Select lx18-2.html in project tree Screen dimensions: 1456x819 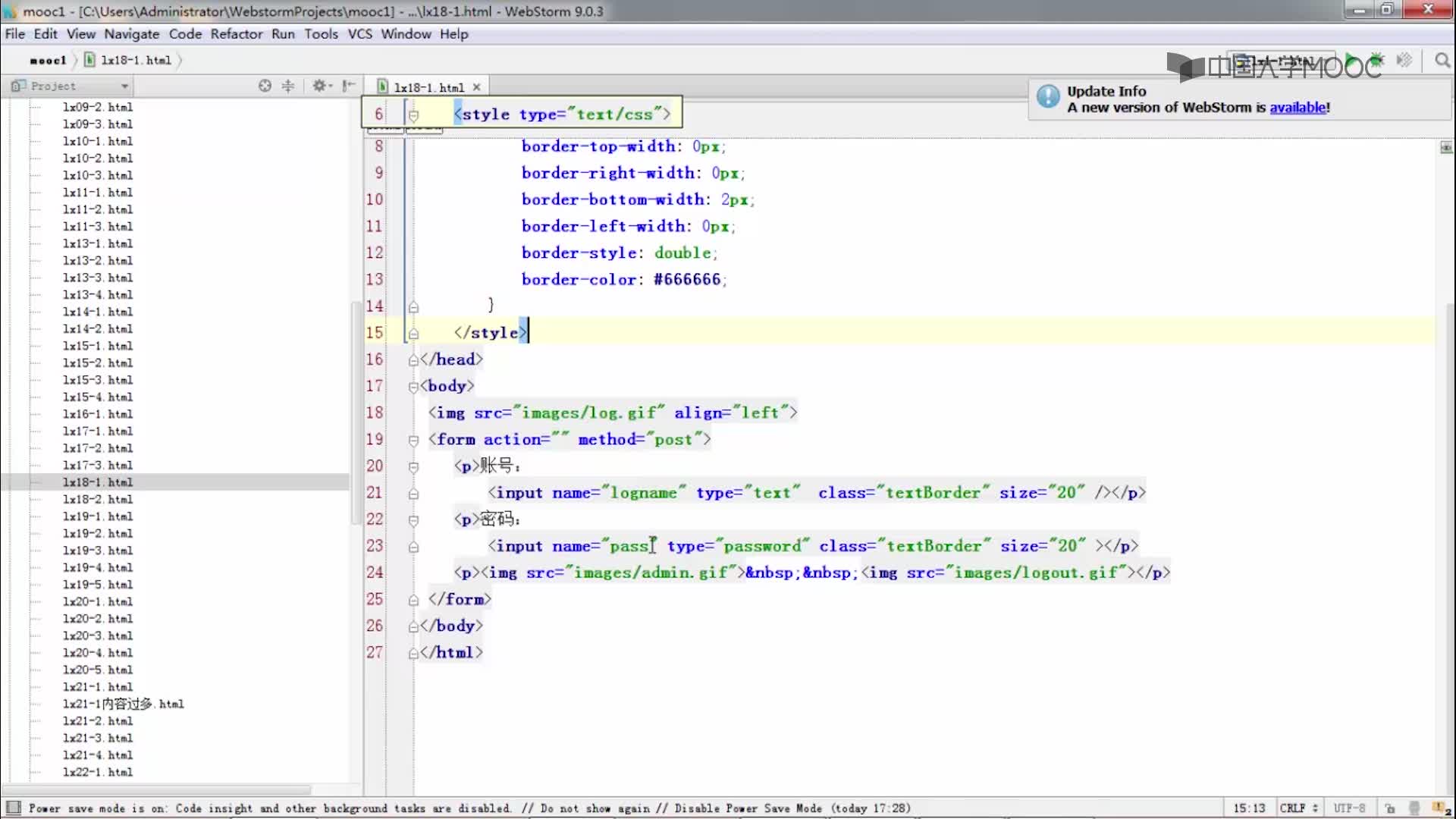pyautogui.click(x=98, y=499)
